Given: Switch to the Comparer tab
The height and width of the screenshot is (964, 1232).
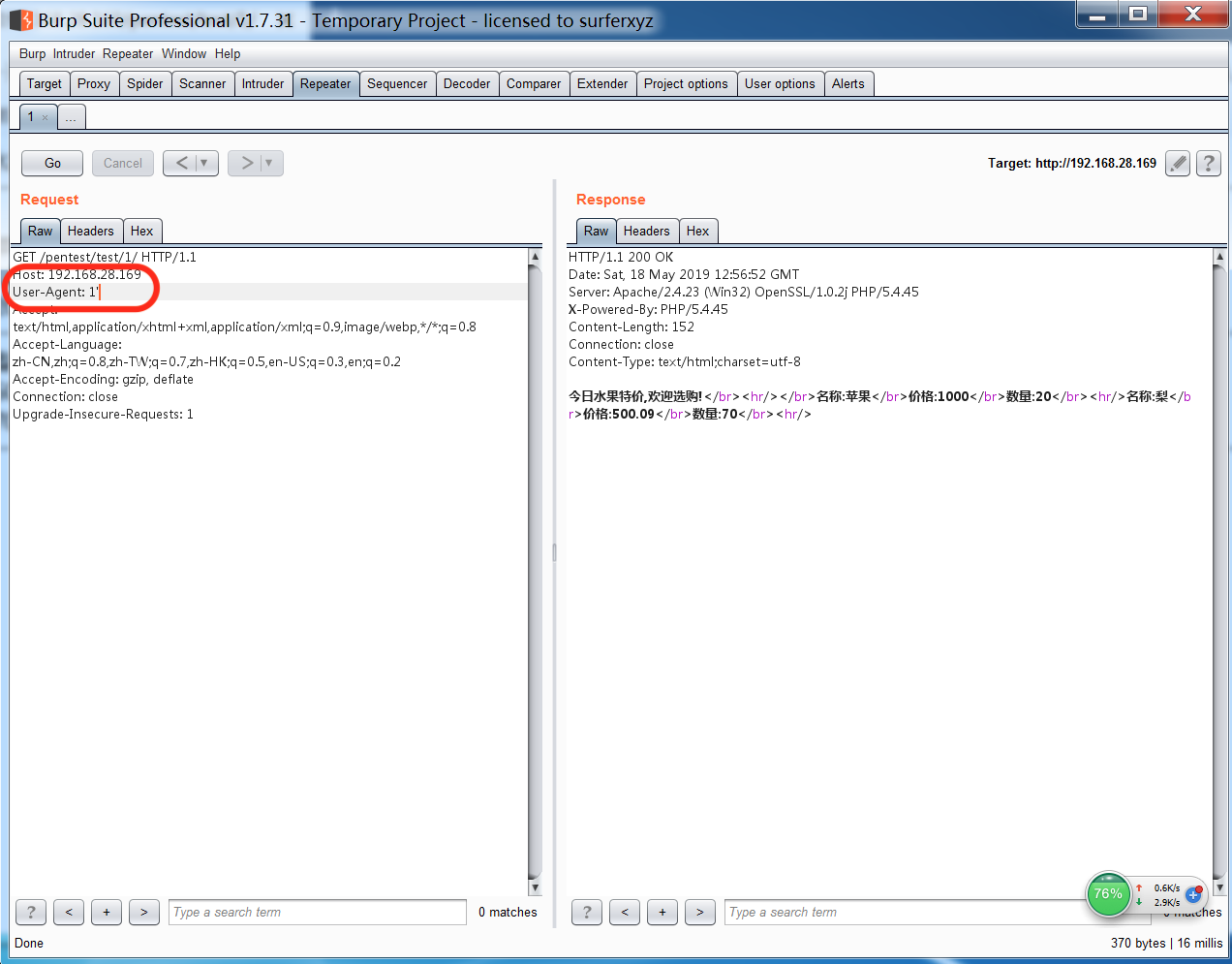Looking at the screenshot, I should tap(534, 84).
